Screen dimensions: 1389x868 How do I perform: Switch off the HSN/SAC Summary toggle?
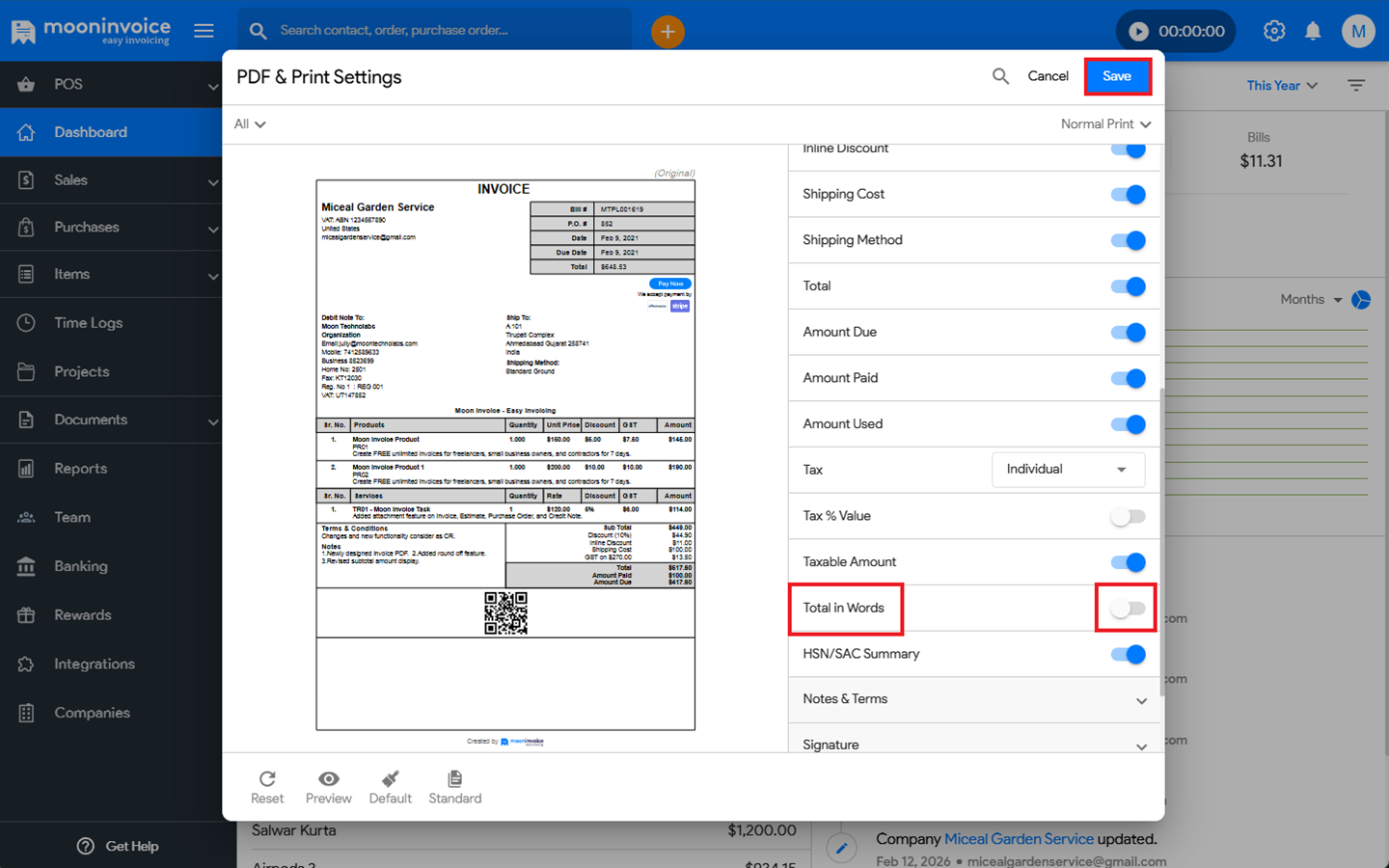click(x=1127, y=655)
